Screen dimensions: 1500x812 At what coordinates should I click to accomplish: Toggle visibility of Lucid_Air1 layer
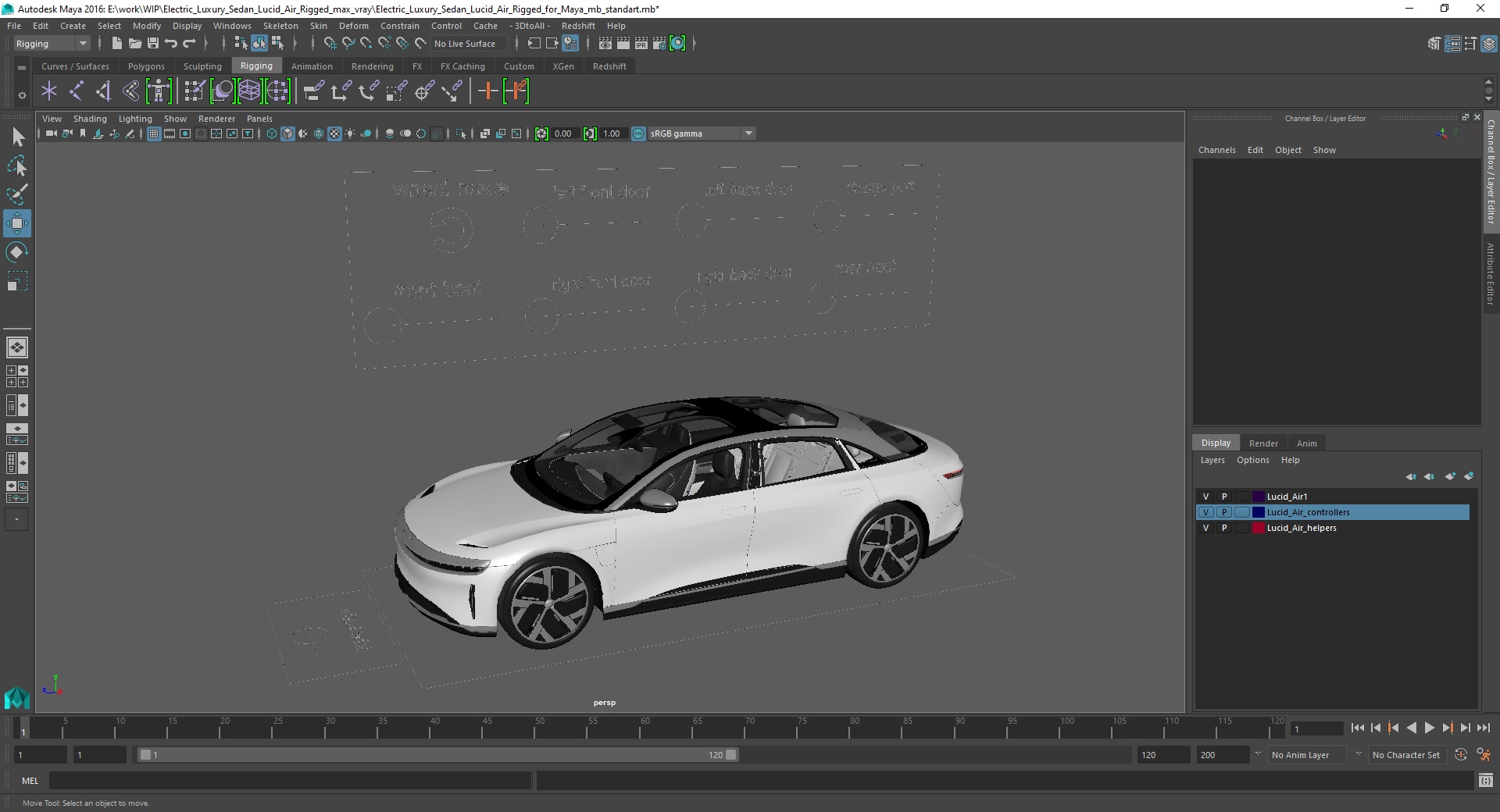[1205, 497]
